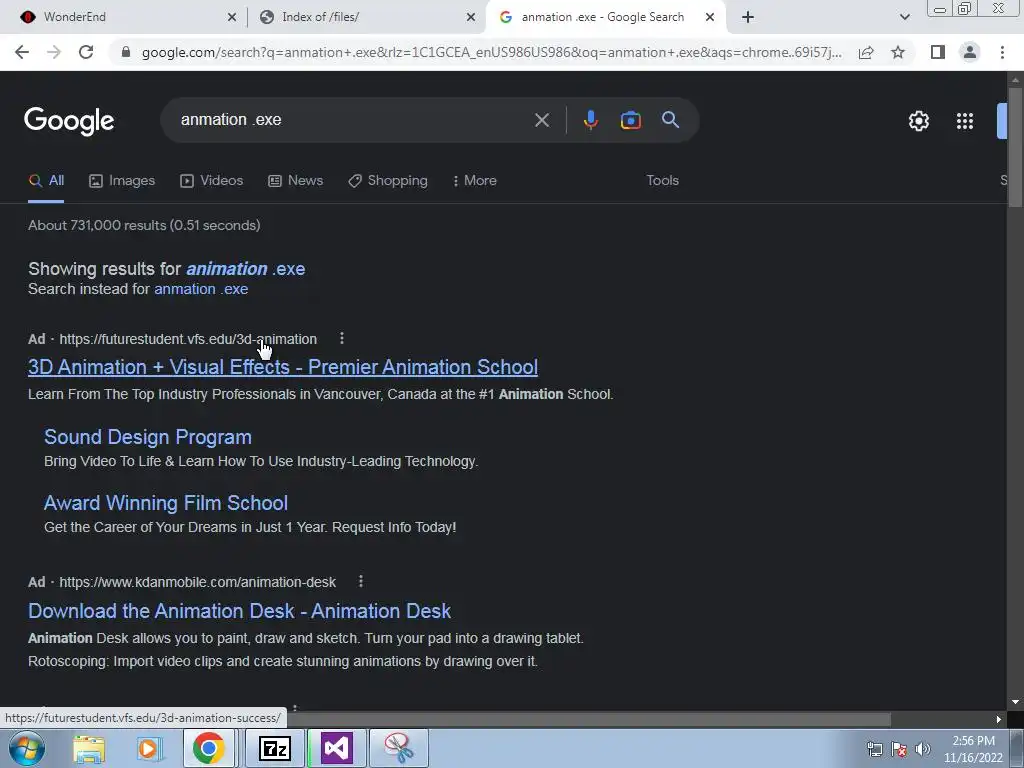
Task: Click the padlock site info icon
Action: click(126, 52)
